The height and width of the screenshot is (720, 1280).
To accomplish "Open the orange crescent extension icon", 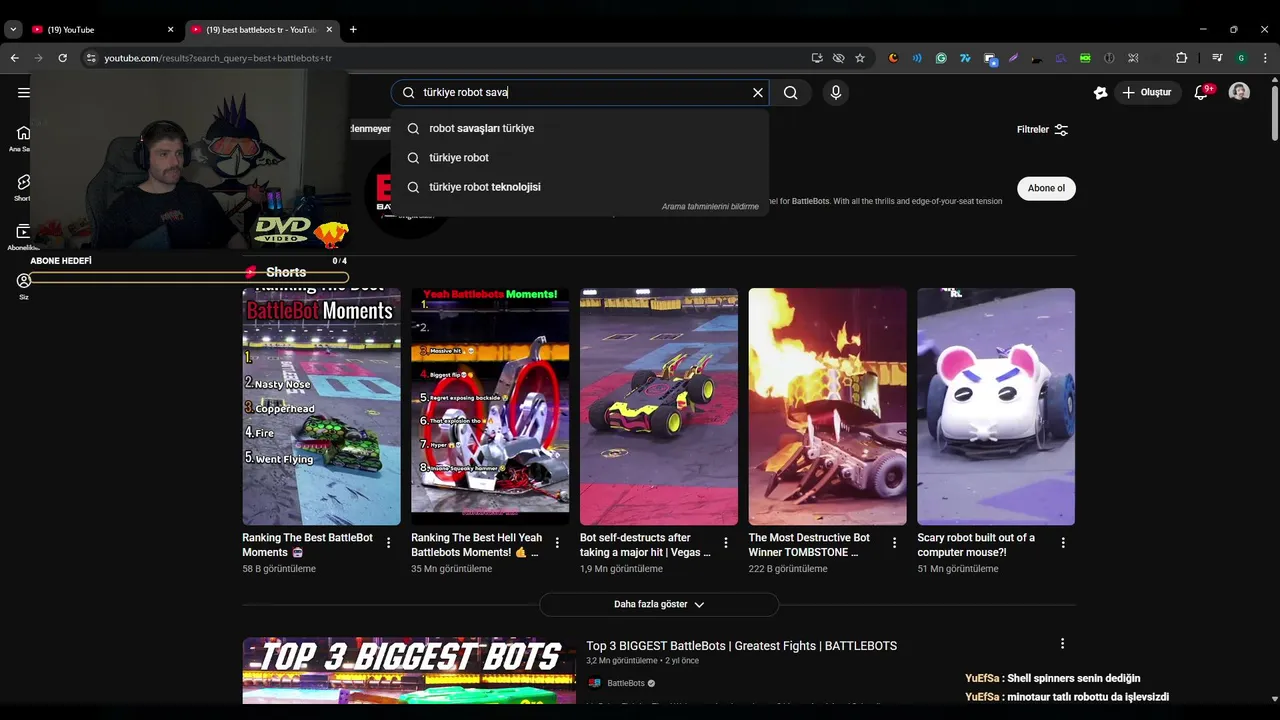I will [893, 58].
